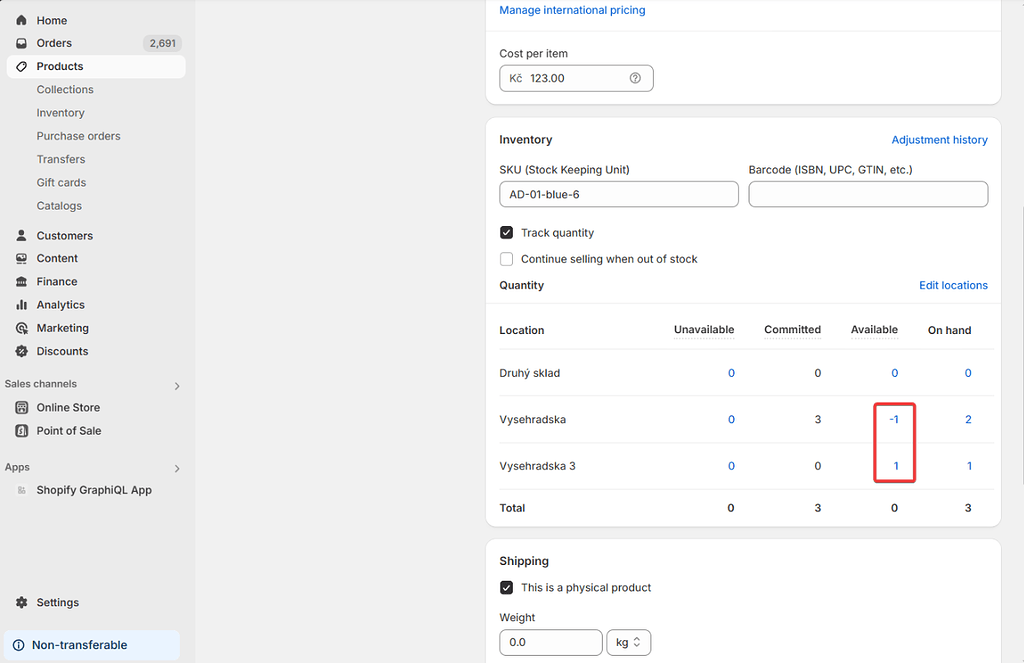The height and width of the screenshot is (663, 1024).
Task: Open the weight unit kg selector
Action: coord(628,642)
